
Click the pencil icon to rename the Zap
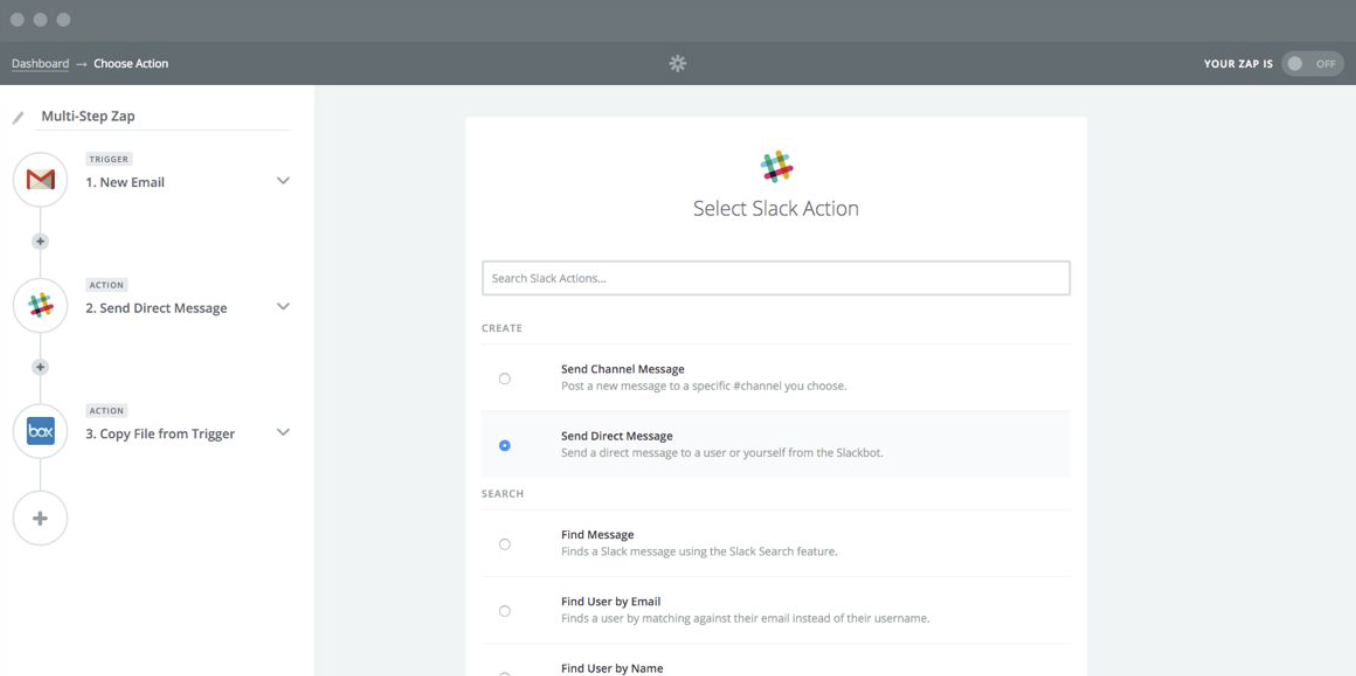pyautogui.click(x=18, y=117)
